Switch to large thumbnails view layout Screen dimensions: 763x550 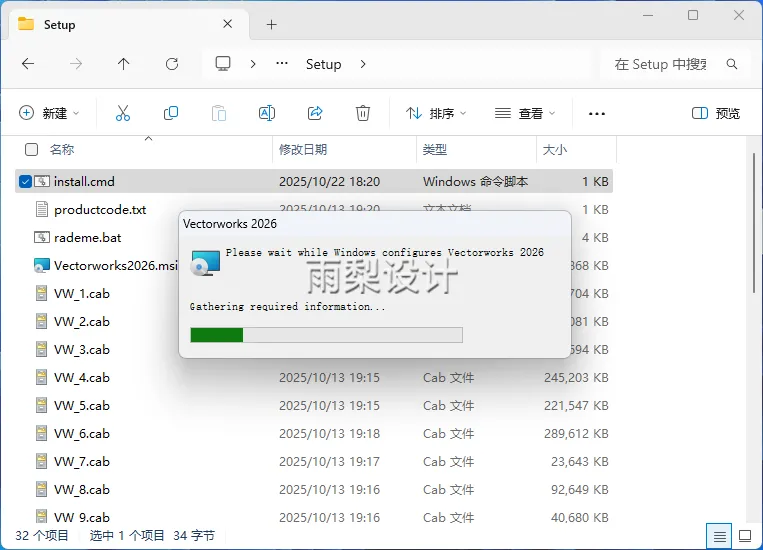point(745,536)
